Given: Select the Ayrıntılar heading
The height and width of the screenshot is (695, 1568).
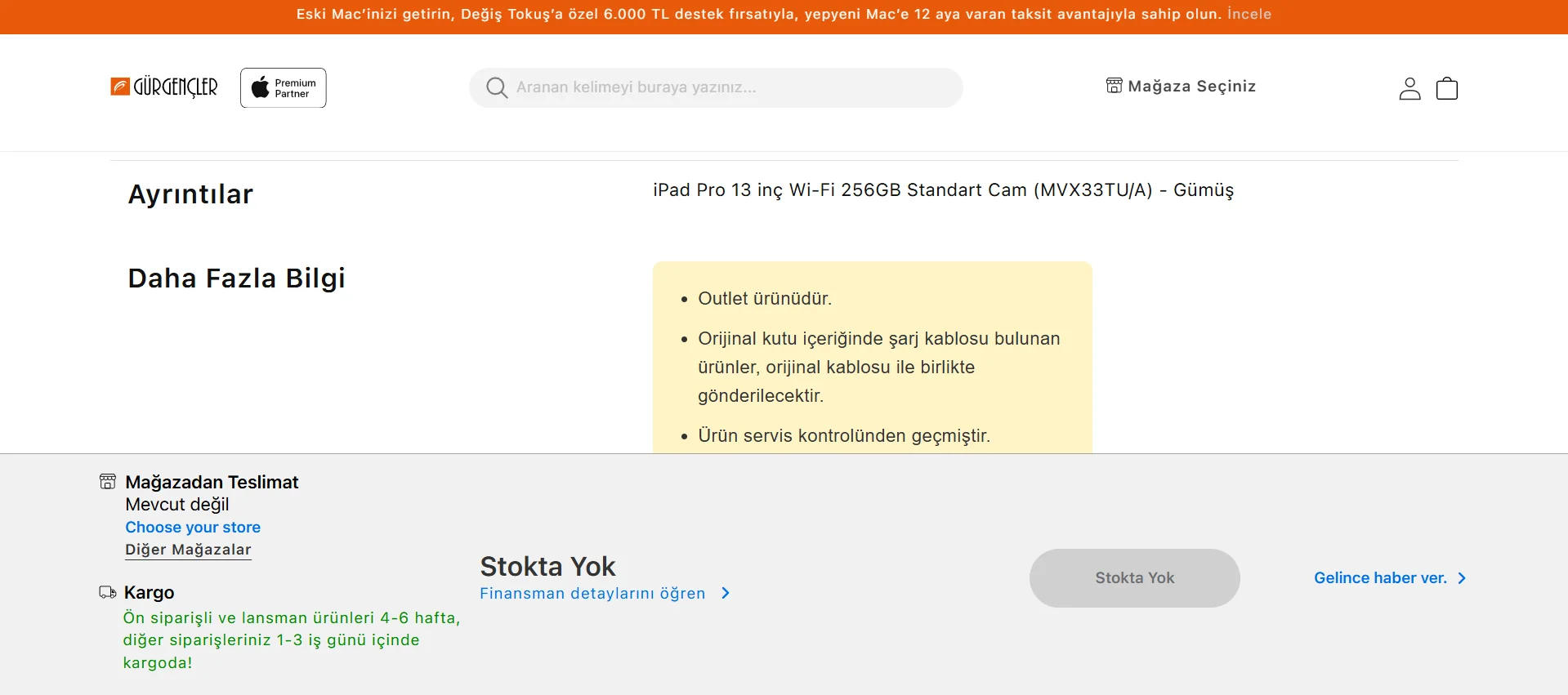Looking at the screenshot, I should tap(190, 194).
